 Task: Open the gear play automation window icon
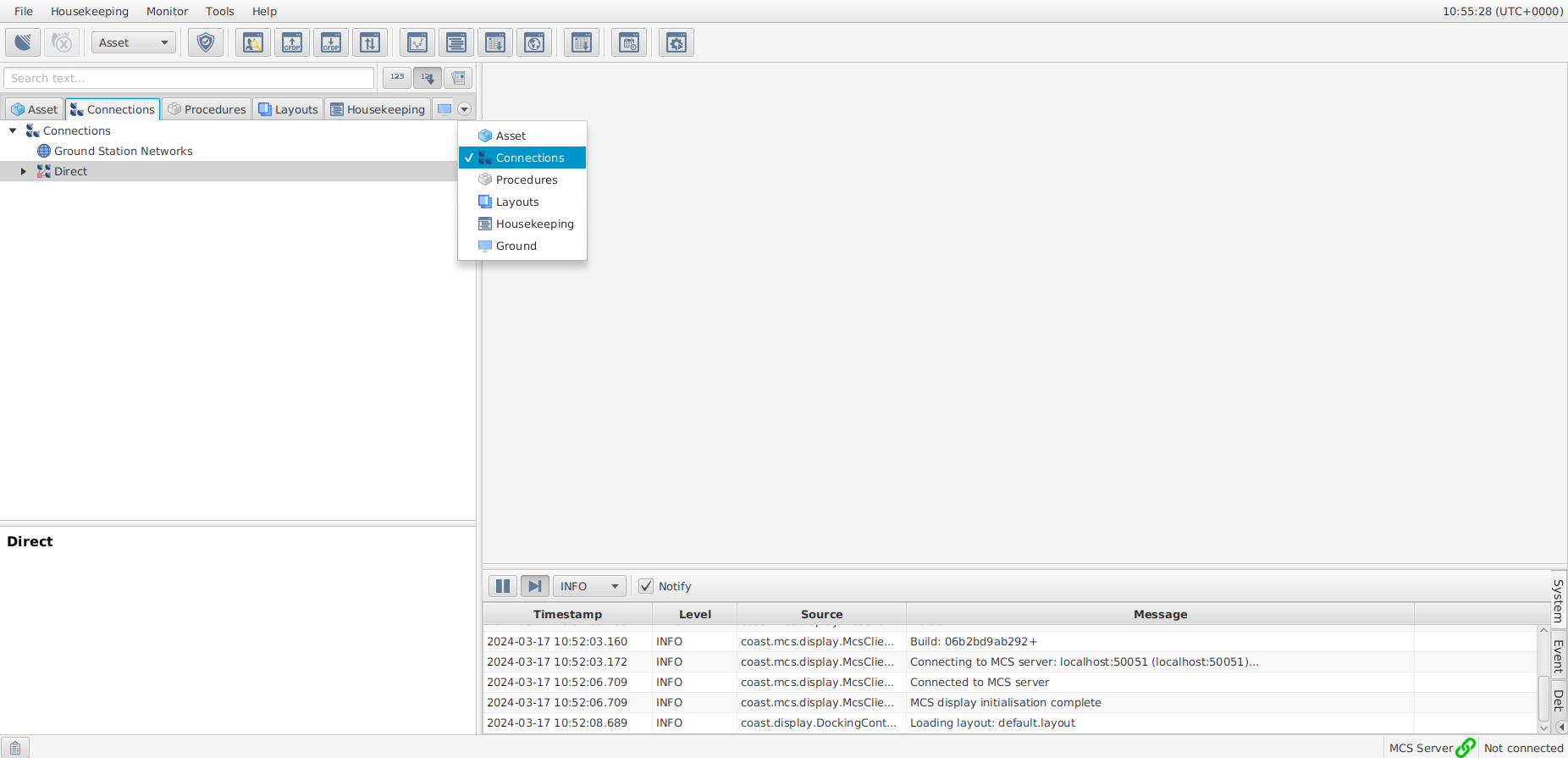click(676, 42)
